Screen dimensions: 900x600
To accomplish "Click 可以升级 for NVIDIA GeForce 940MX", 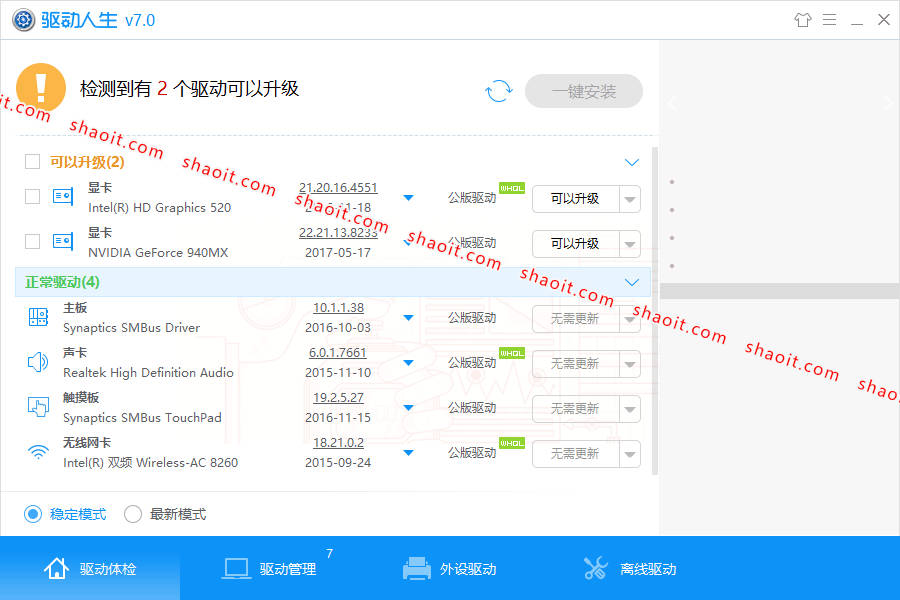I will click(x=576, y=244).
